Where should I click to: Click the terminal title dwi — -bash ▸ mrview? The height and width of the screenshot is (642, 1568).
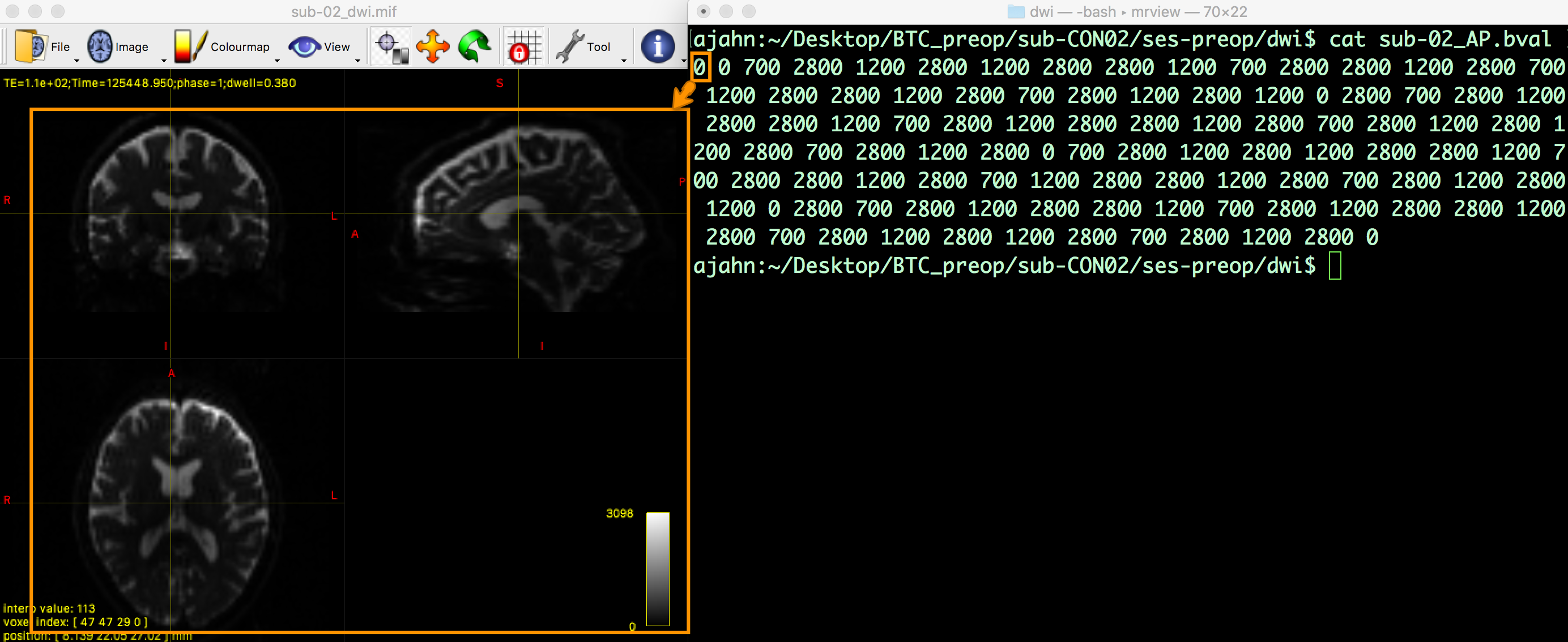click(1105, 11)
